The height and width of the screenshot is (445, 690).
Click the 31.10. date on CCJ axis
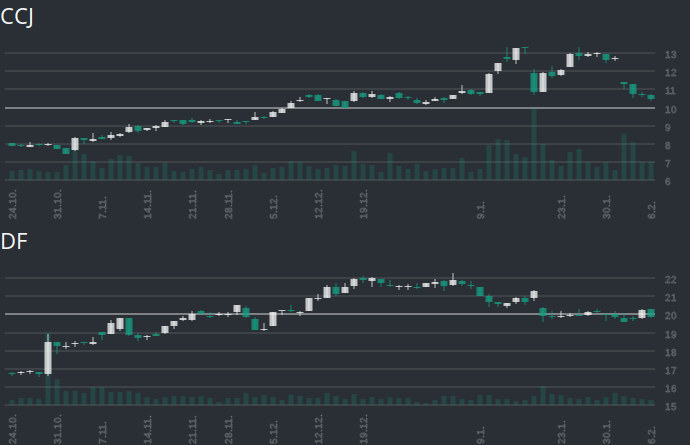57,205
